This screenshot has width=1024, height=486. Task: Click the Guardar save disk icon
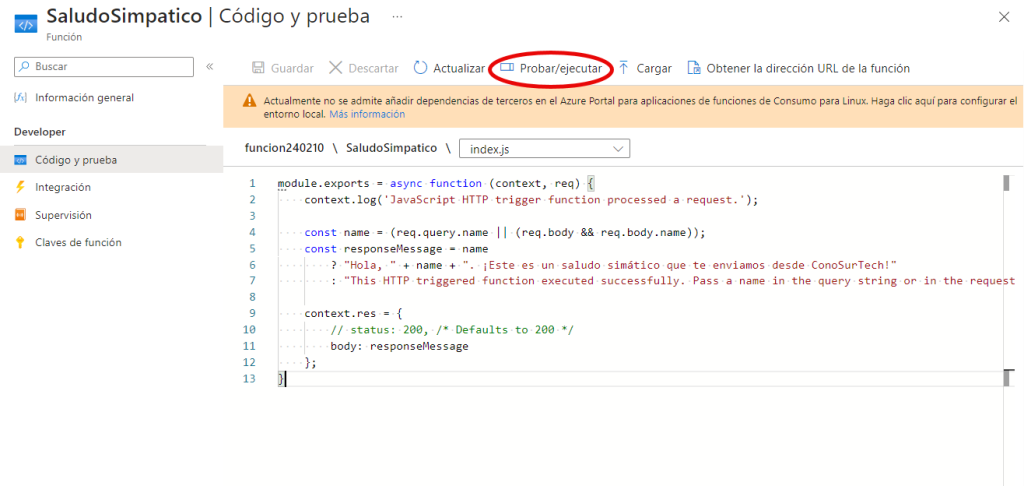tap(258, 68)
